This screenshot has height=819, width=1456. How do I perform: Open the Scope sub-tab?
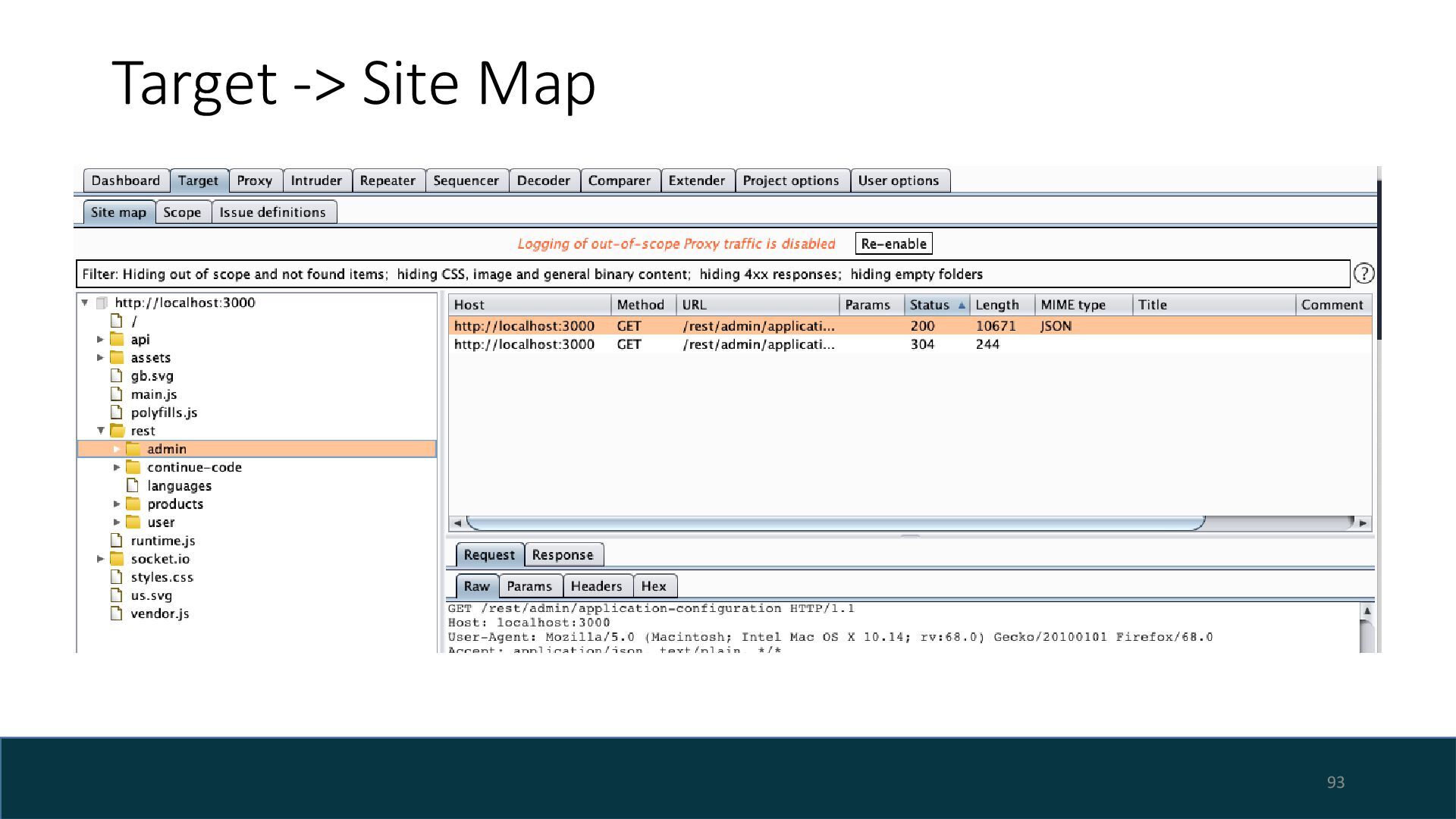182,212
